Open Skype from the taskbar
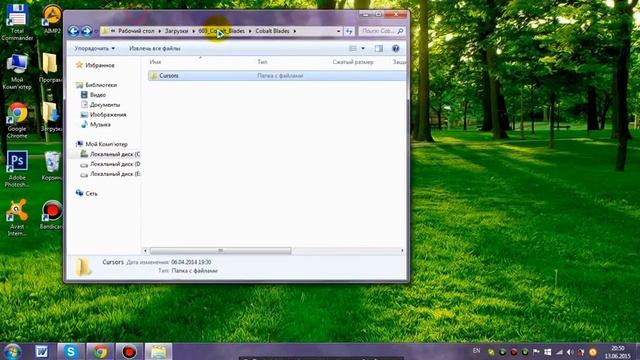 (x=71, y=352)
